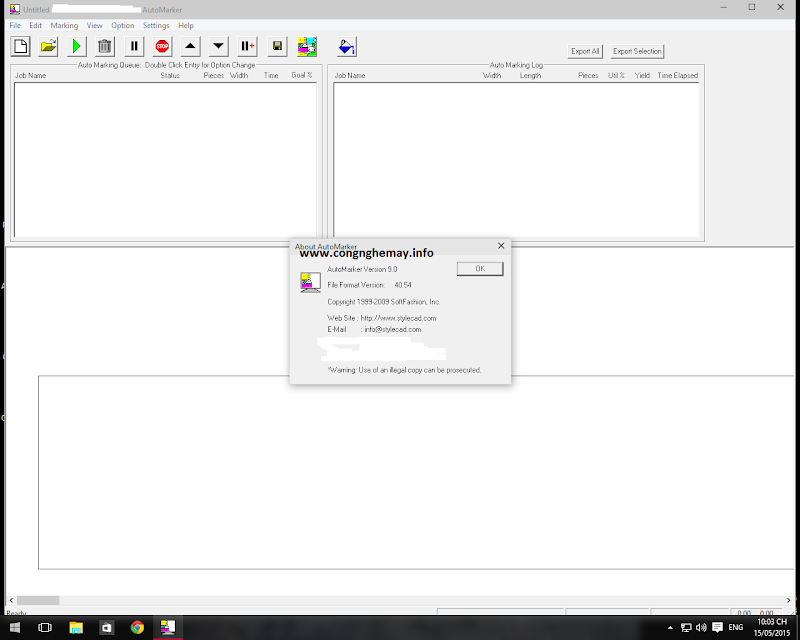Click the Export All button
The height and width of the screenshot is (640, 800).
585,51
